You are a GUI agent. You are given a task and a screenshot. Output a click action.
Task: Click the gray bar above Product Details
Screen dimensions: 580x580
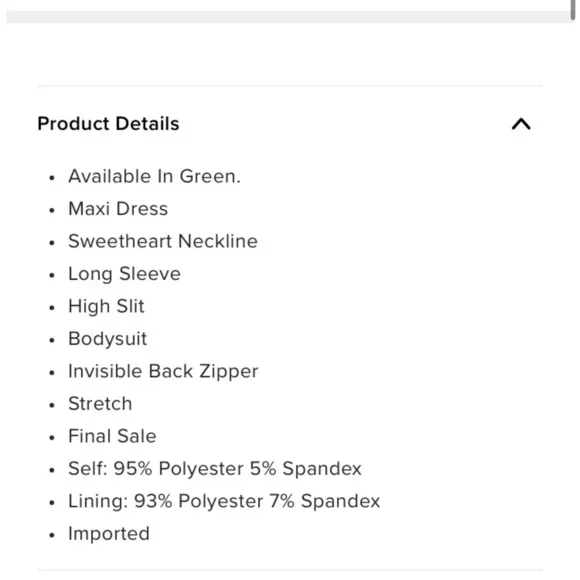(x=289, y=17)
